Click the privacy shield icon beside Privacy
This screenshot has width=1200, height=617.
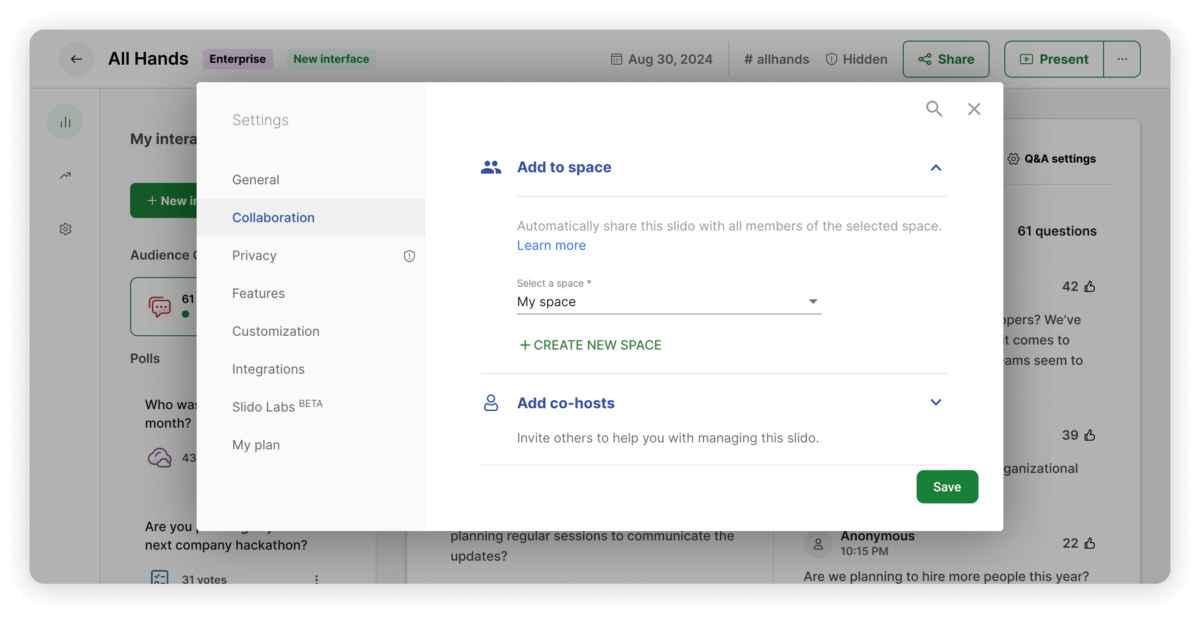[x=409, y=256]
